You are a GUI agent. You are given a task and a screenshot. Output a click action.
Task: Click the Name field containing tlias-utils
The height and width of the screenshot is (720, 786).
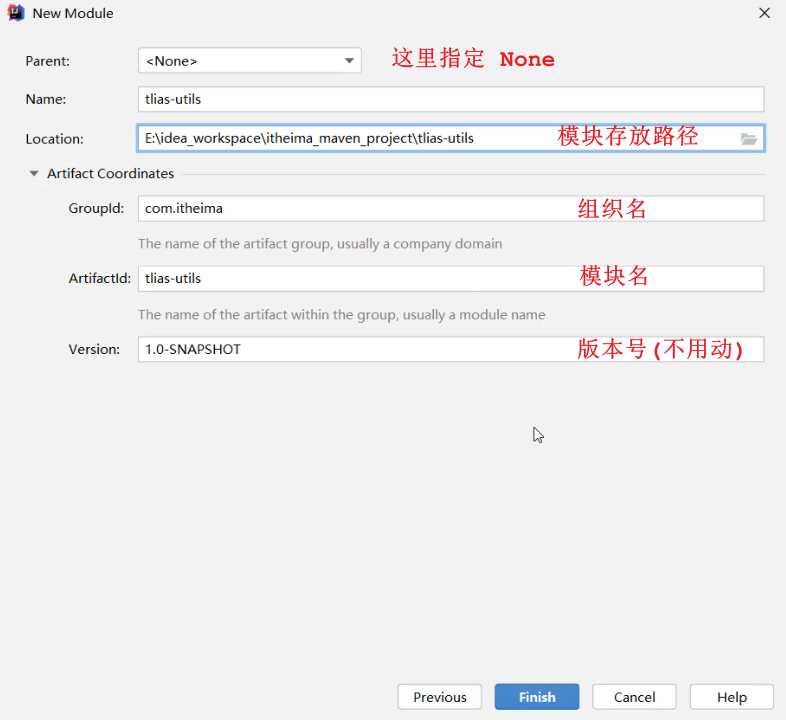point(450,99)
